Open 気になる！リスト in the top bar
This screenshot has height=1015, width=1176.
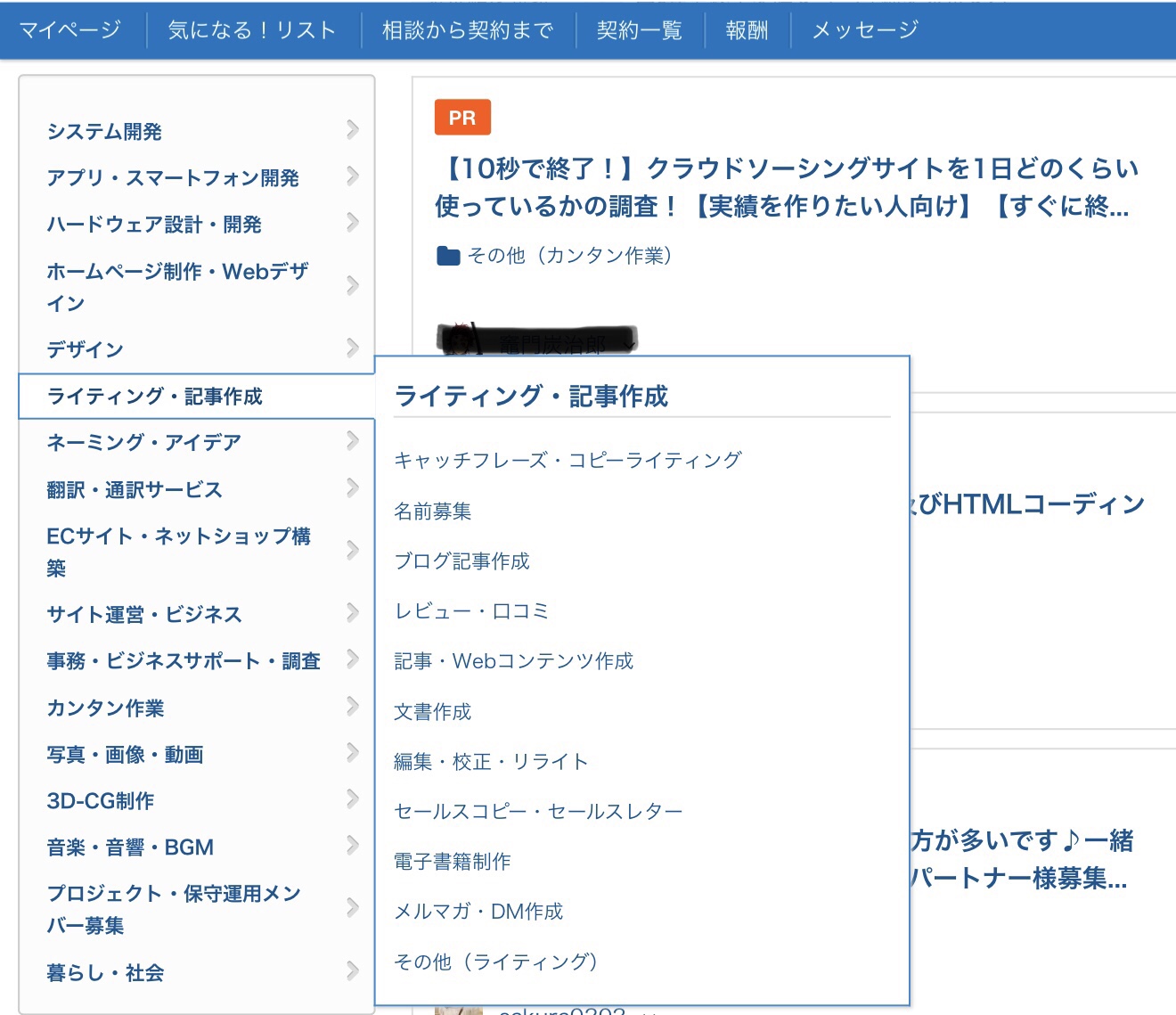tap(252, 30)
